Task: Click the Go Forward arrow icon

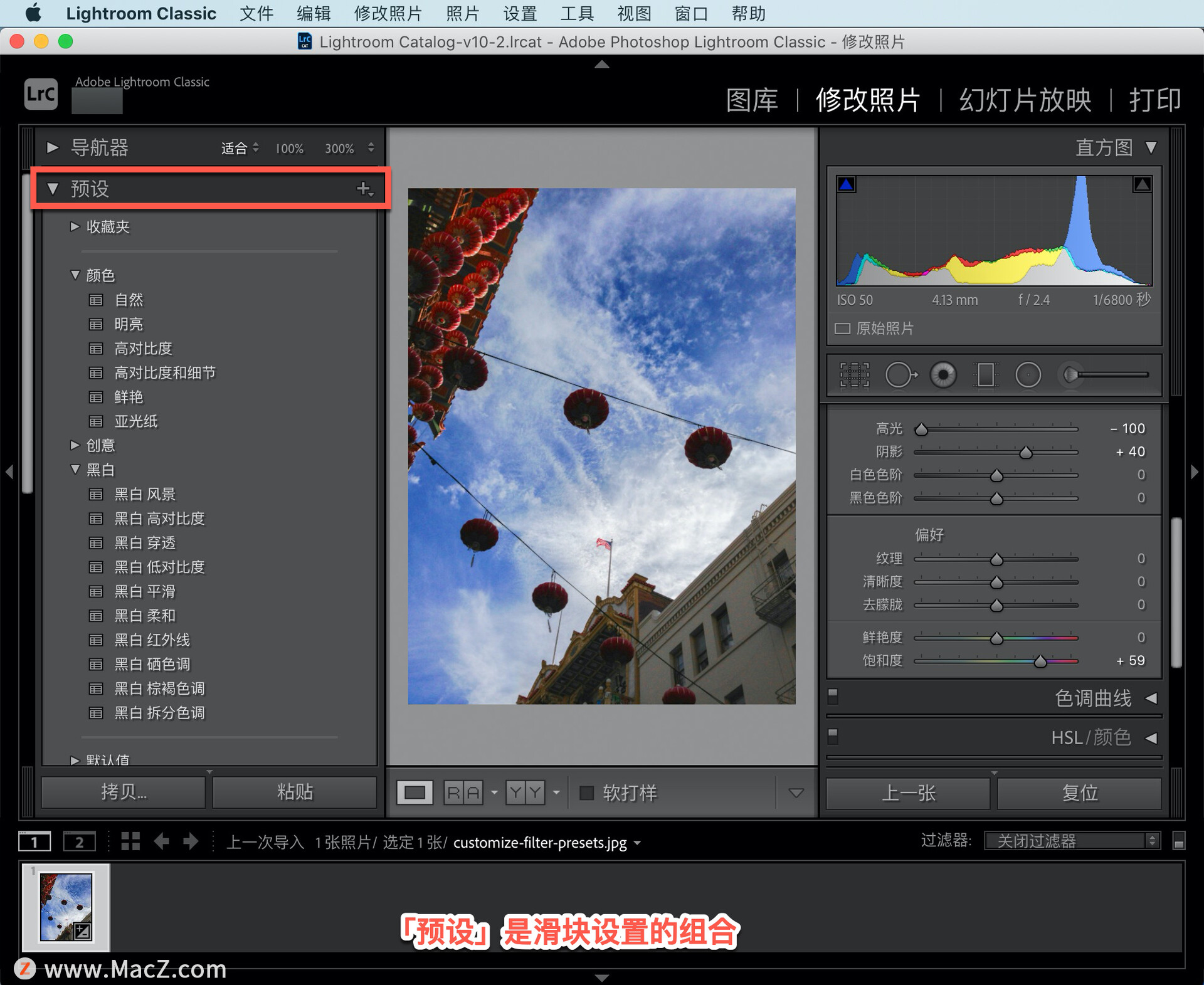Action: [x=191, y=841]
